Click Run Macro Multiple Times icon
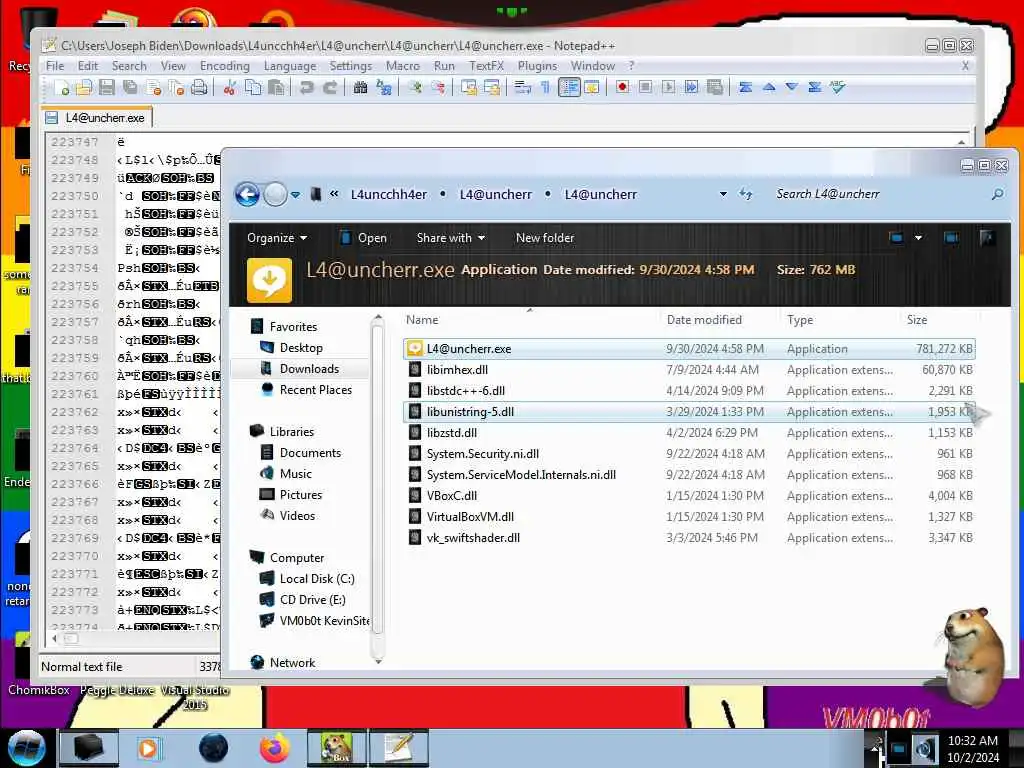Image resolution: width=1024 pixels, height=768 pixels. (692, 87)
